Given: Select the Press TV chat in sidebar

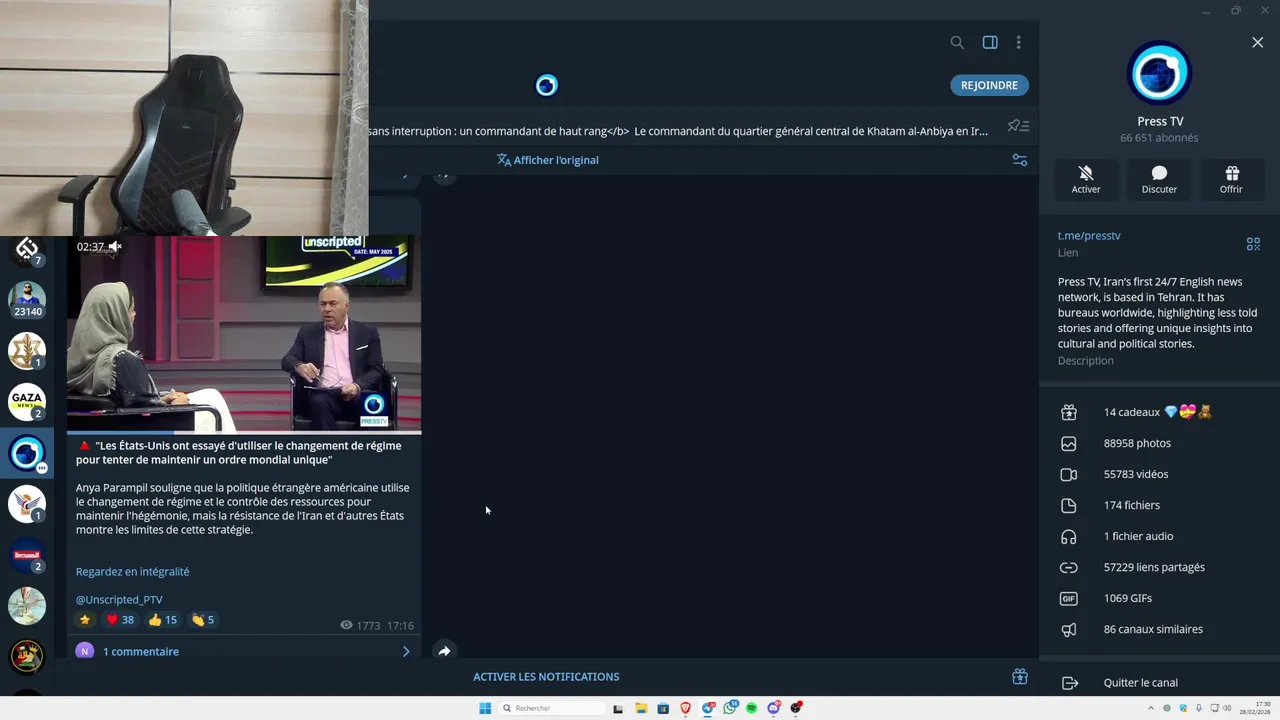Looking at the screenshot, I should click(27, 453).
